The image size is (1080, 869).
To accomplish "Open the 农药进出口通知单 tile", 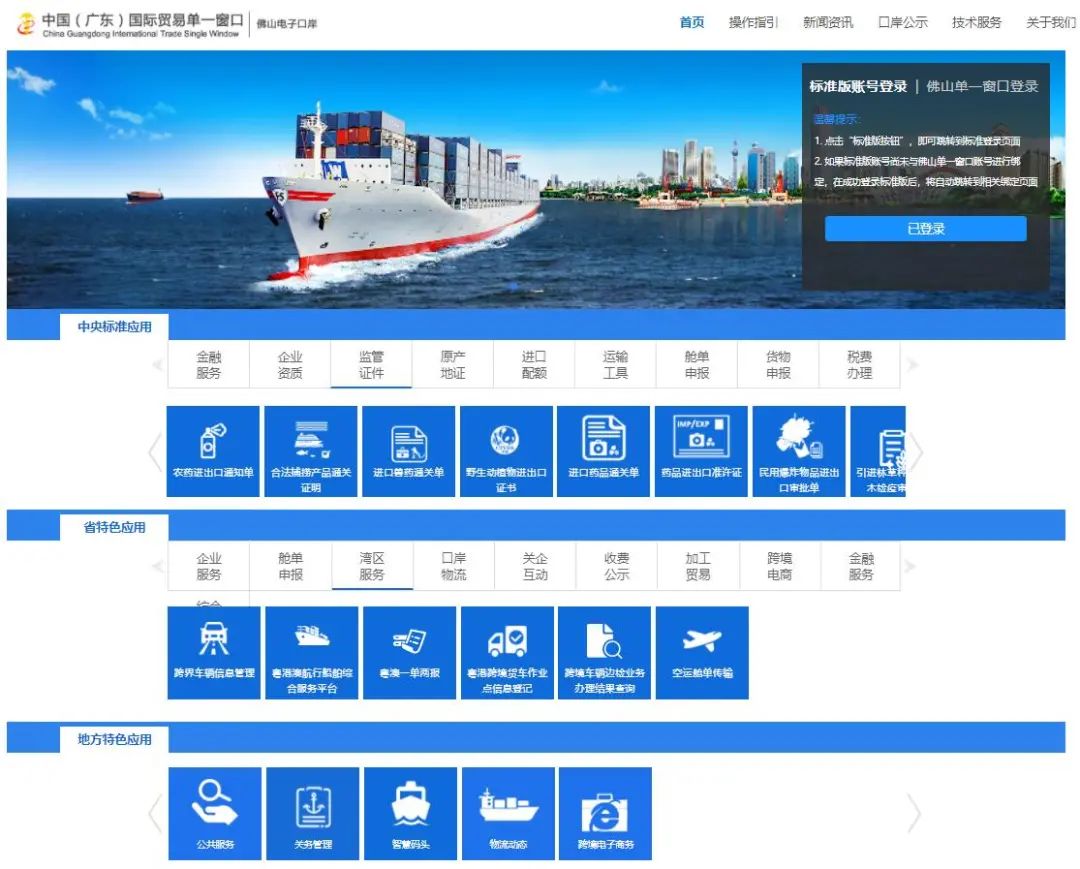I will point(213,451).
